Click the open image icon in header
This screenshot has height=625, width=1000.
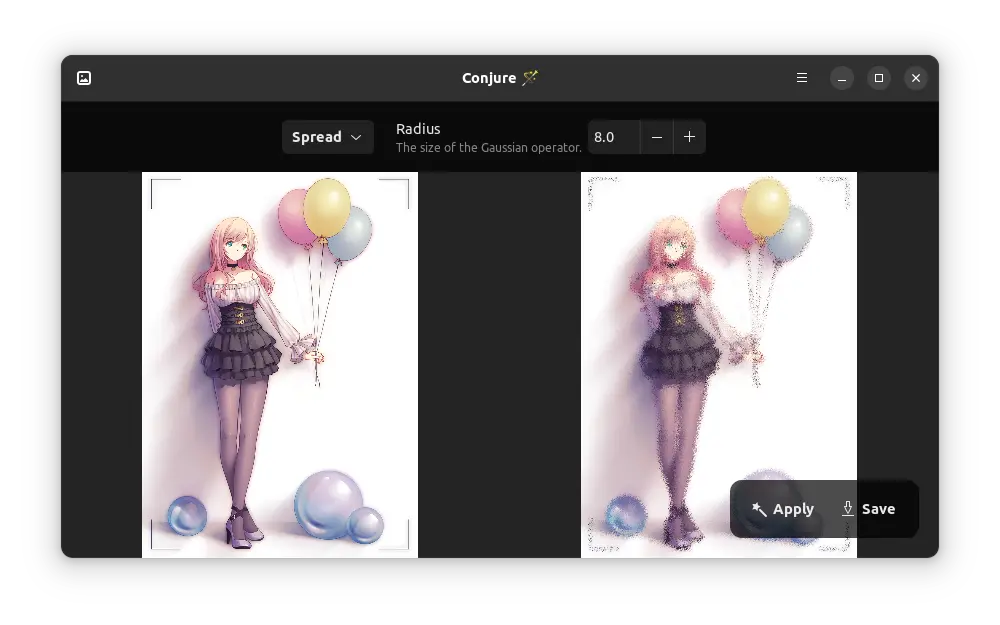click(x=84, y=78)
